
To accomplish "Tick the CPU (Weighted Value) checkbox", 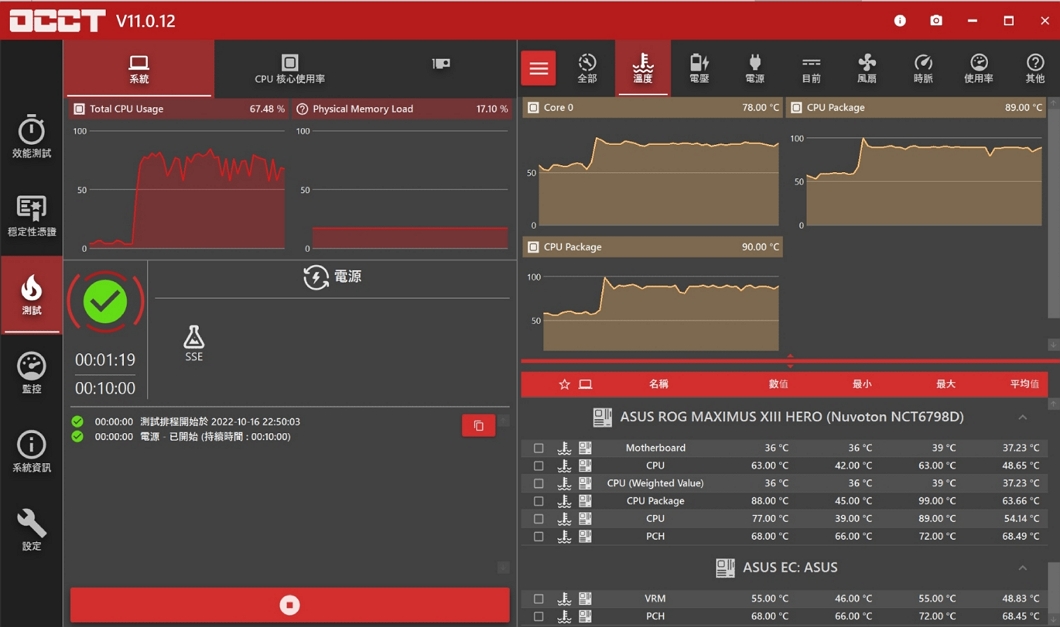I will click(x=539, y=483).
